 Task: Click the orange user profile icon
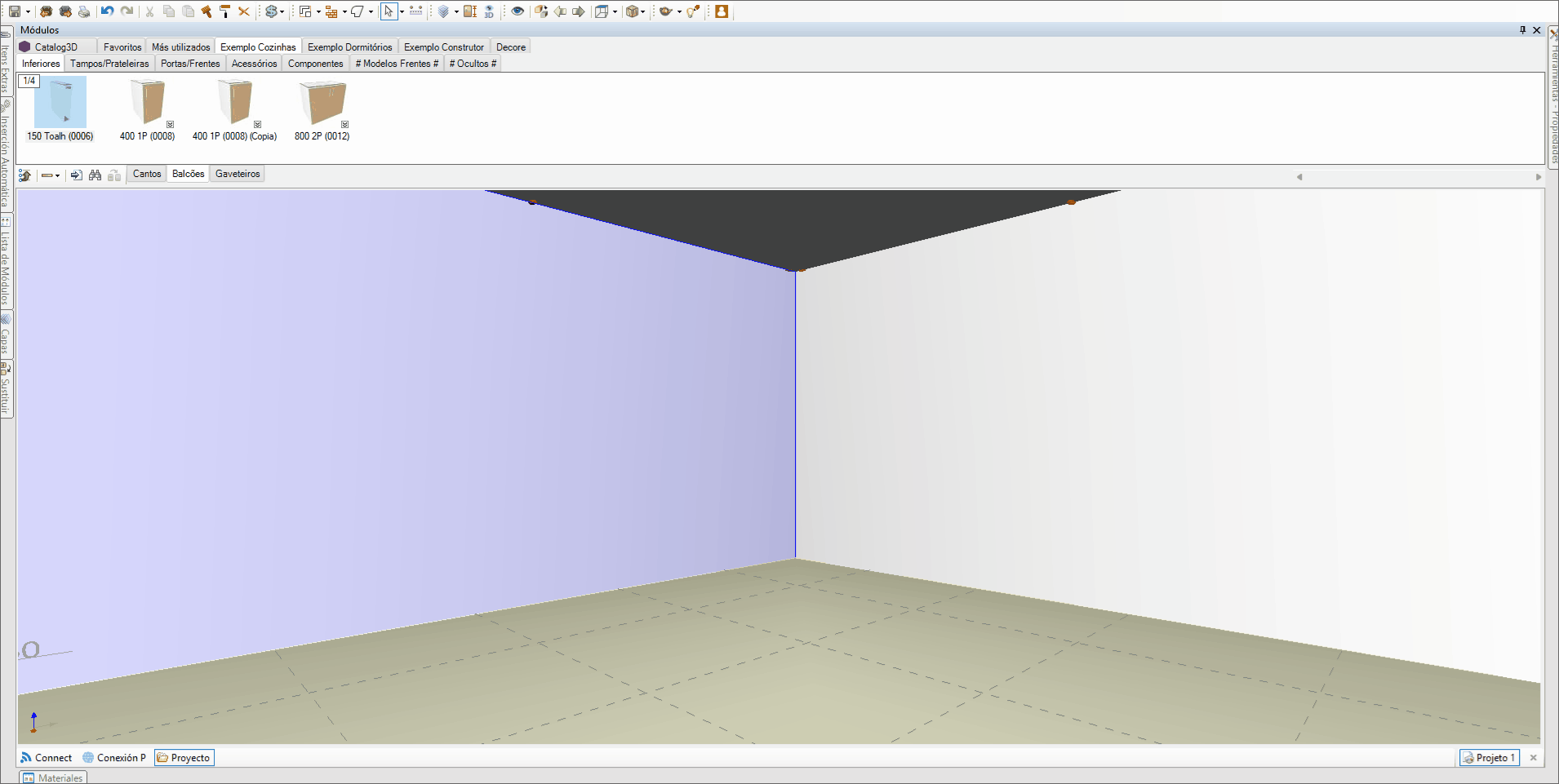coord(722,11)
